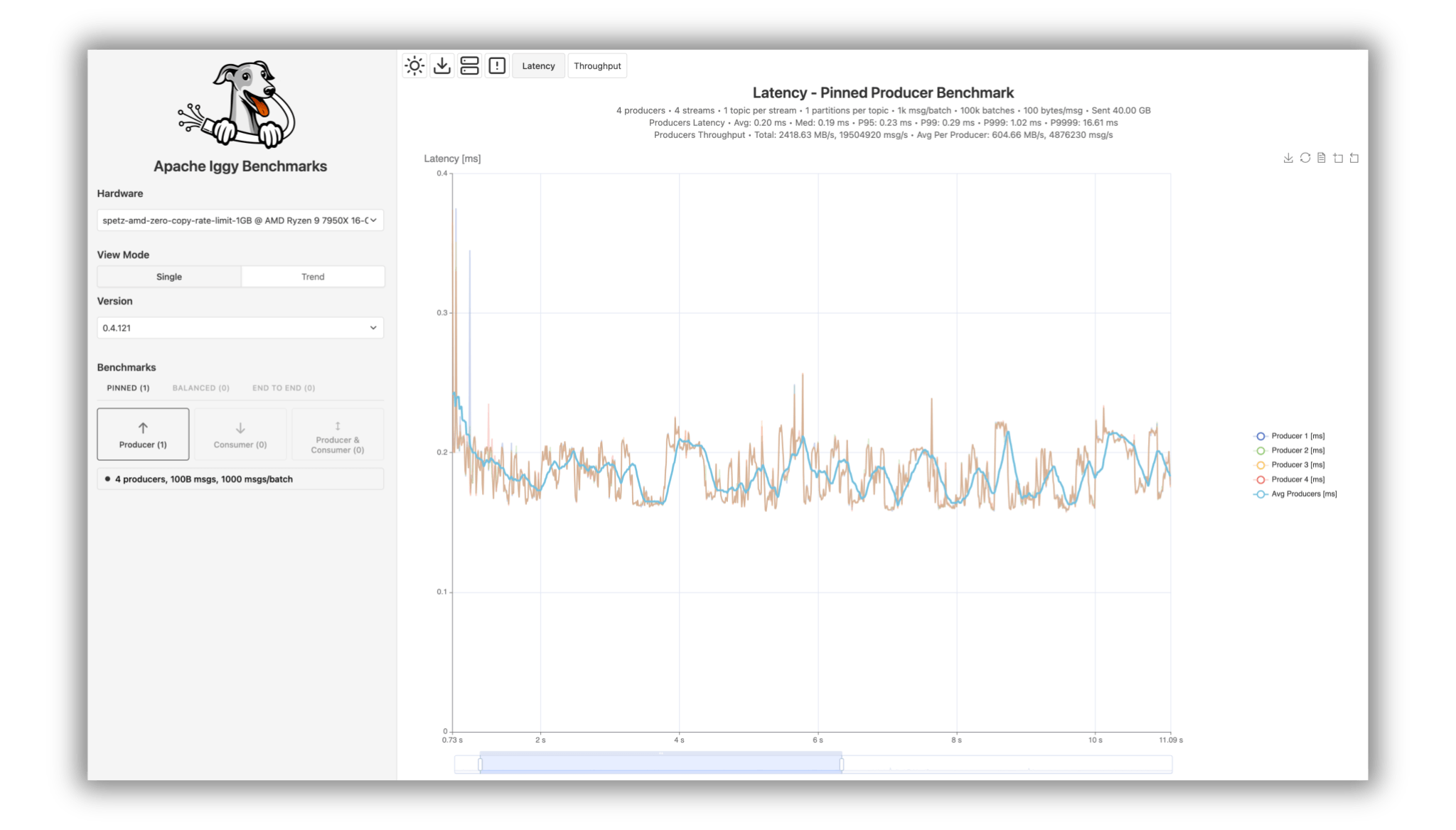Activate the chart area zoom tool icon
The height and width of the screenshot is (830, 1456).
[1338, 158]
